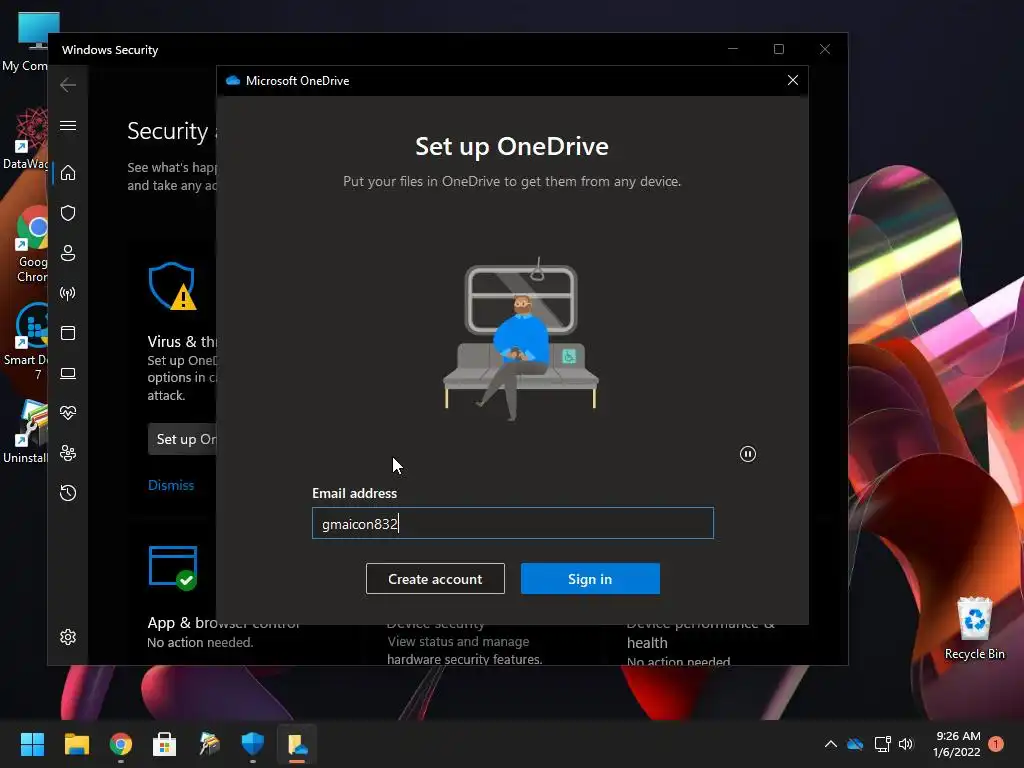Open Windows Security settings gear
This screenshot has height=768, width=1024.
(x=68, y=637)
